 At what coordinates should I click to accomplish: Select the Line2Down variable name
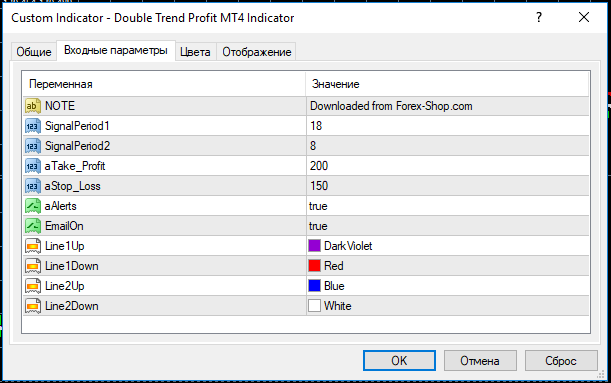[x=72, y=306]
